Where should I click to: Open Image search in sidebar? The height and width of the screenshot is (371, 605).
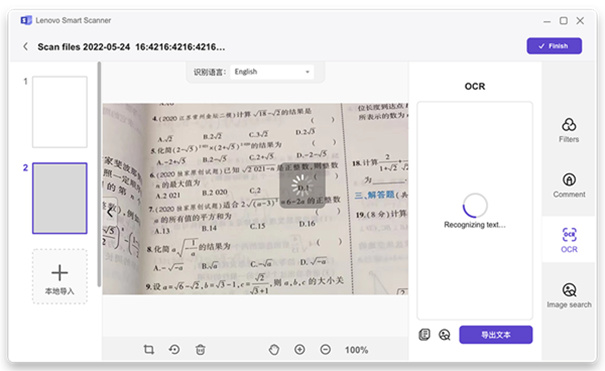tap(569, 295)
